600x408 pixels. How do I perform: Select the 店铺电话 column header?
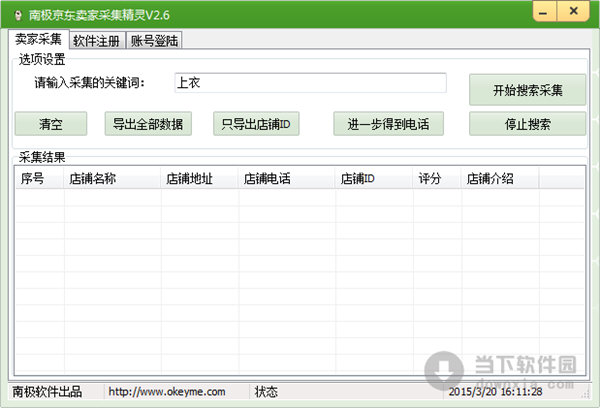pyautogui.click(x=286, y=178)
